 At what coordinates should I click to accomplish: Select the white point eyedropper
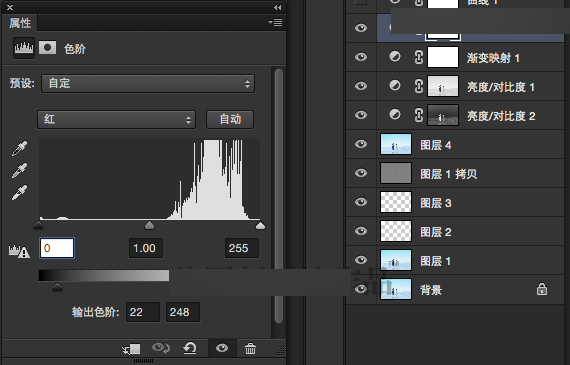(19, 192)
